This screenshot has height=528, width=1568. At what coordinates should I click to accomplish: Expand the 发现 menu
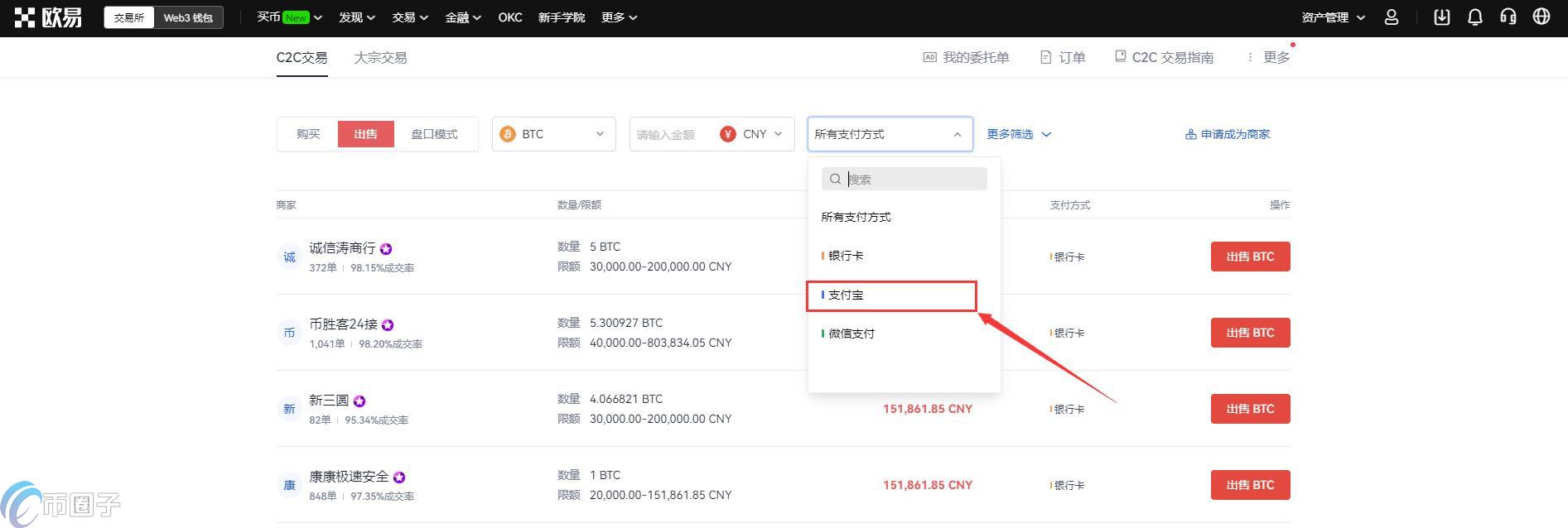(357, 17)
